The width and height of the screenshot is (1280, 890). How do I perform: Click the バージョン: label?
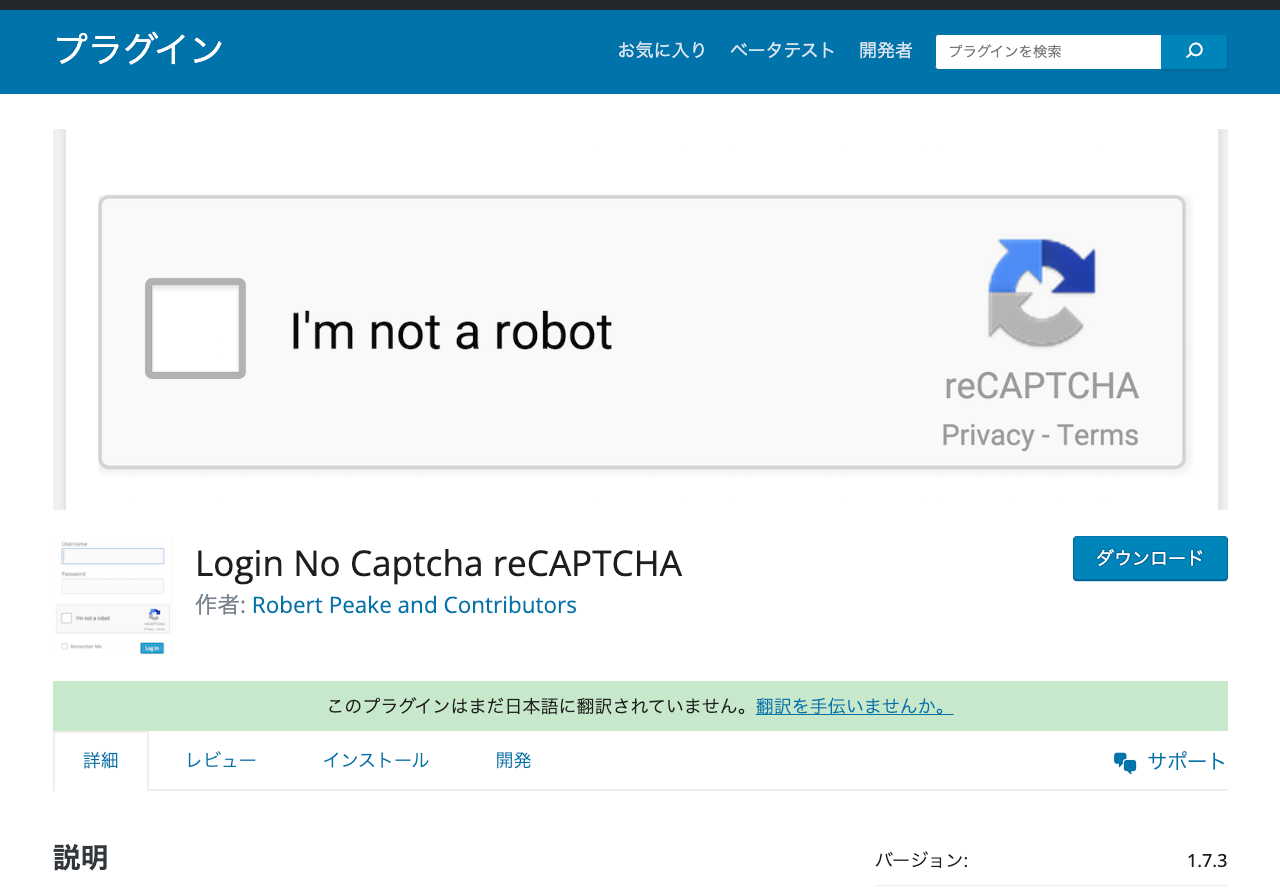[x=921, y=861]
